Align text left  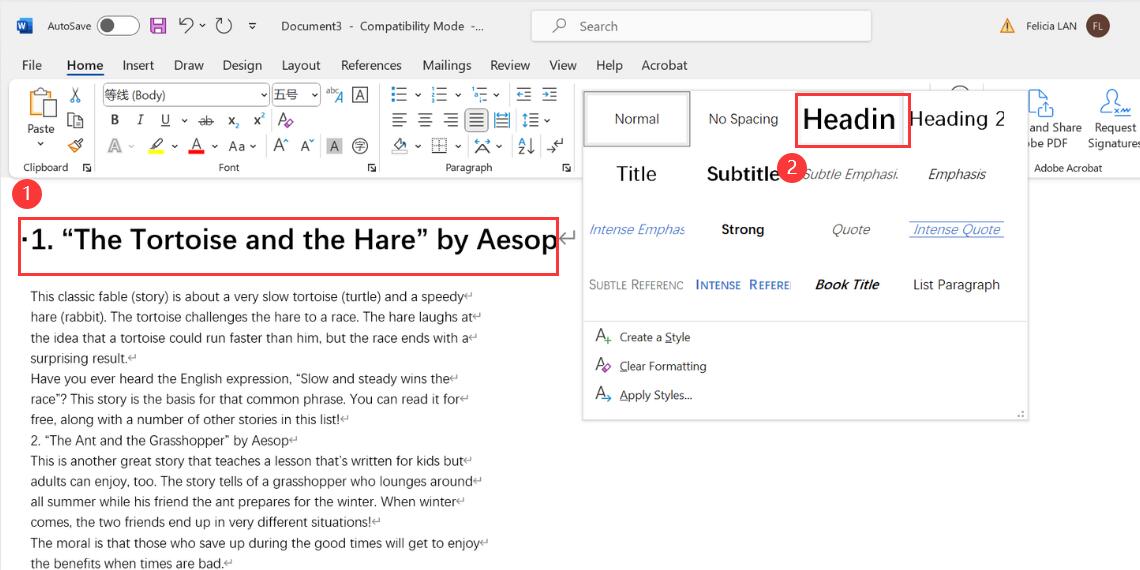(x=399, y=120)
